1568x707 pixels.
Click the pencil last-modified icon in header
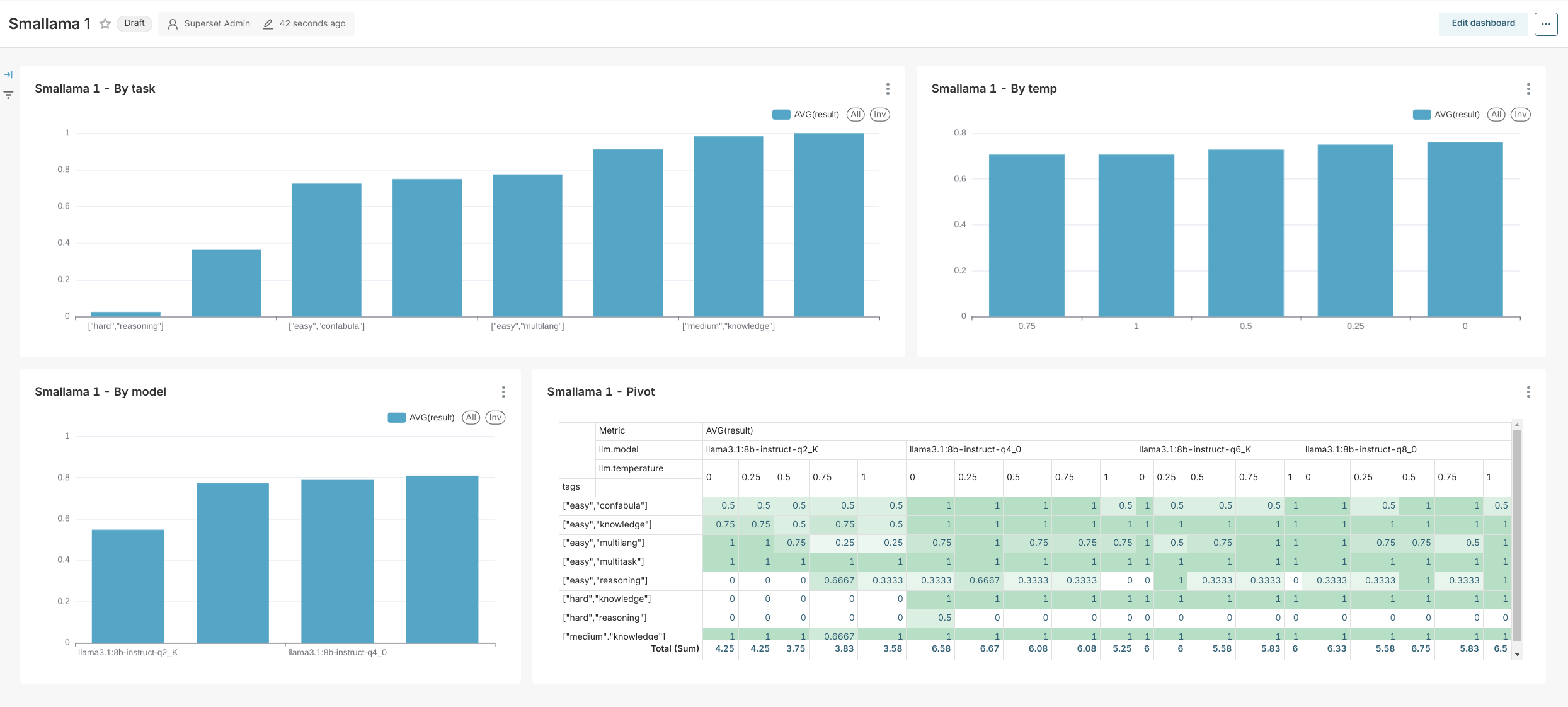(x=268, y=24)
